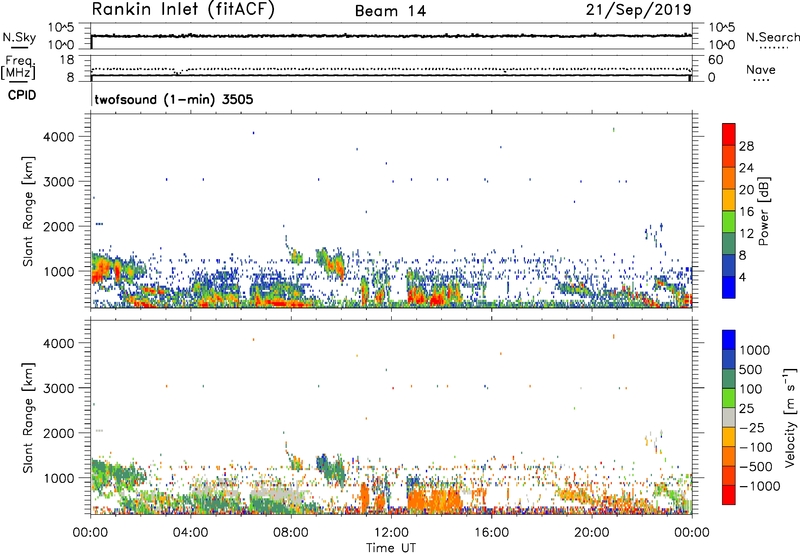Click the 'Rankin Inlet (fitACF)' title

coord(183,10)
